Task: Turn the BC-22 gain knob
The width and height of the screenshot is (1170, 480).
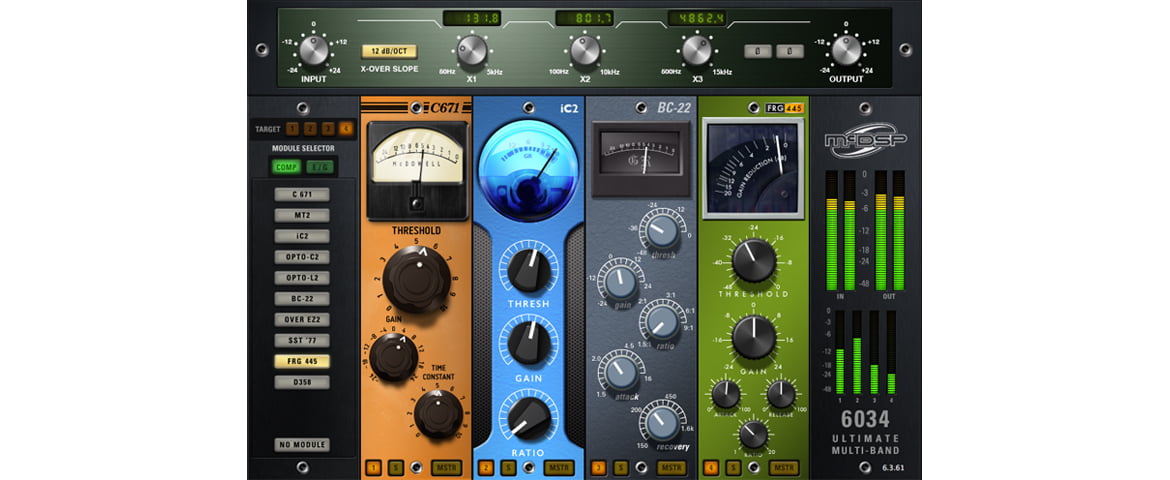Action: 620,283
